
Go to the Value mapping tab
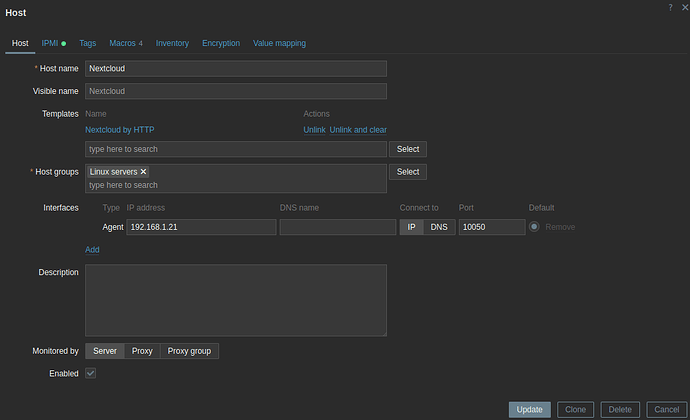[279, 43]
